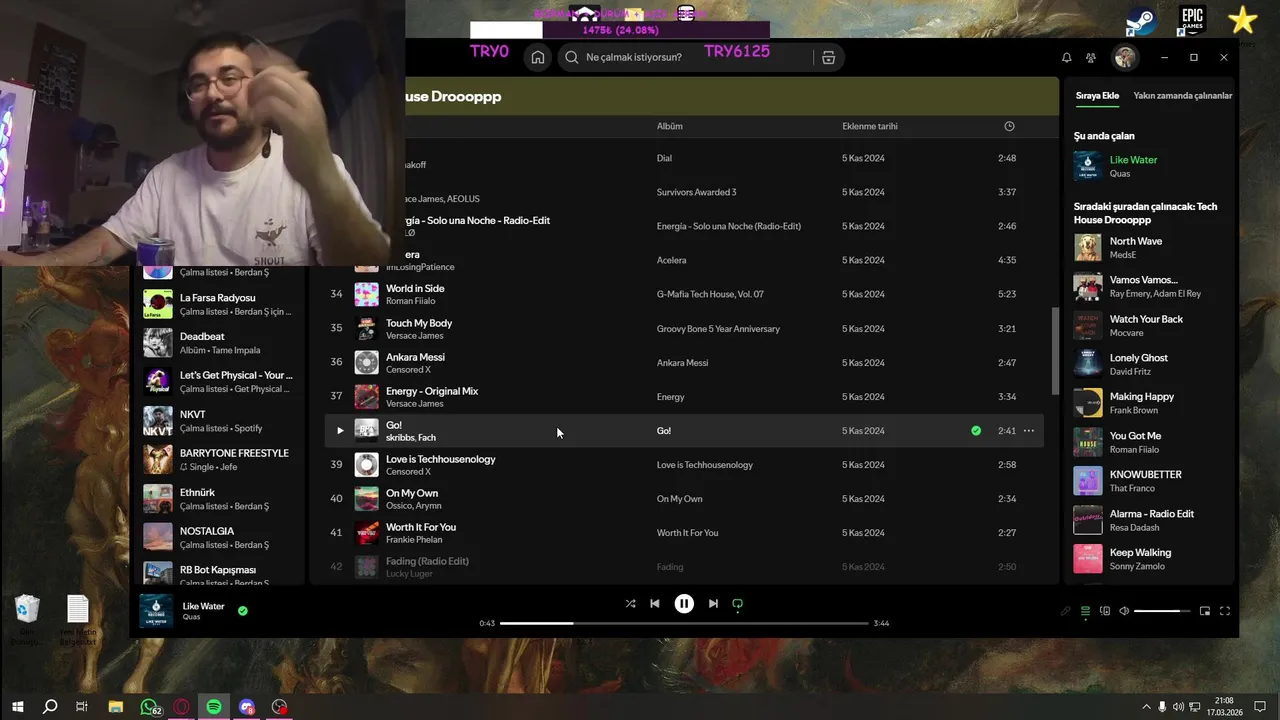Skip to next track
This screenshot has width=1280, height=720.
tap(713, 604)
